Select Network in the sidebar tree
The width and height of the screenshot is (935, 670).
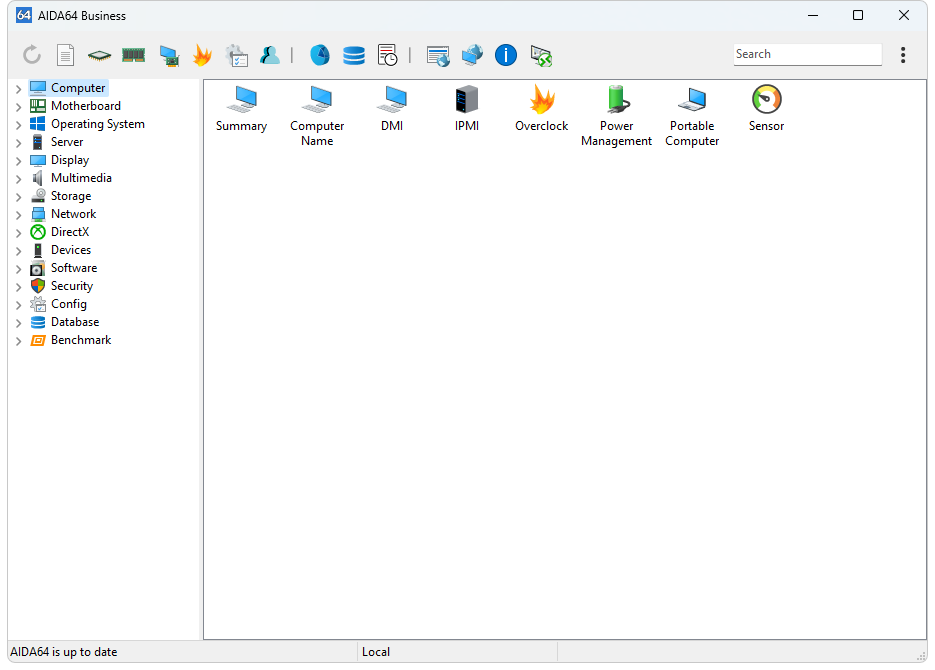pyautogui.click(x=73, y=214)
